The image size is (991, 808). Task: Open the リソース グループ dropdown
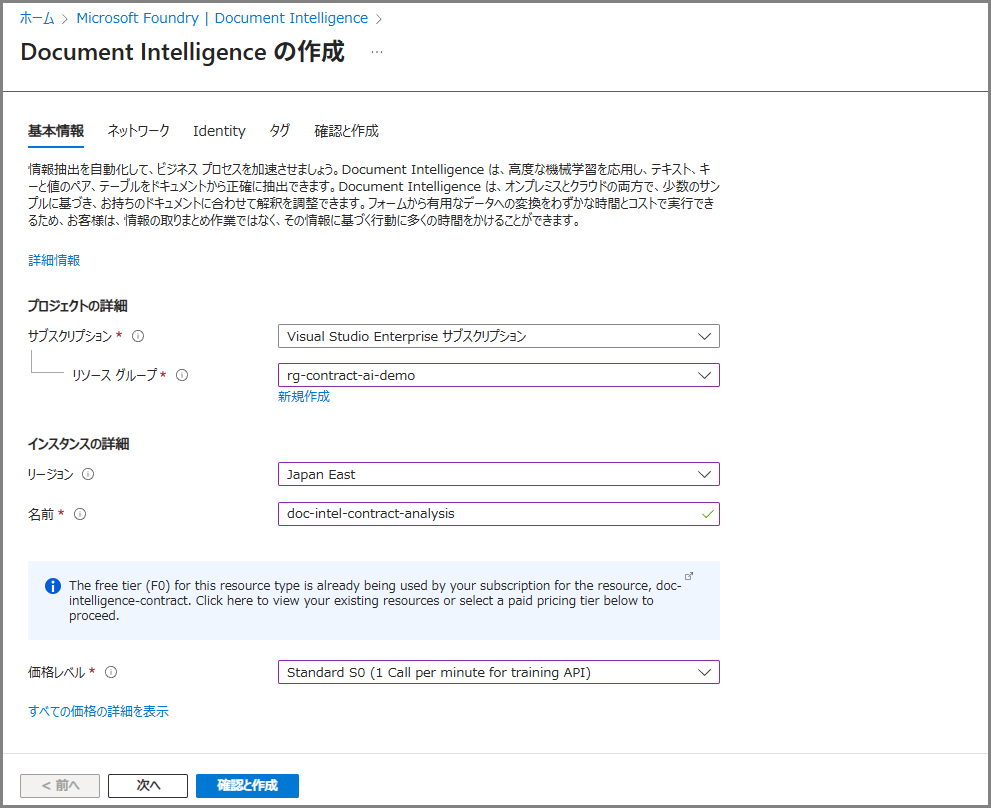[498, 375]
